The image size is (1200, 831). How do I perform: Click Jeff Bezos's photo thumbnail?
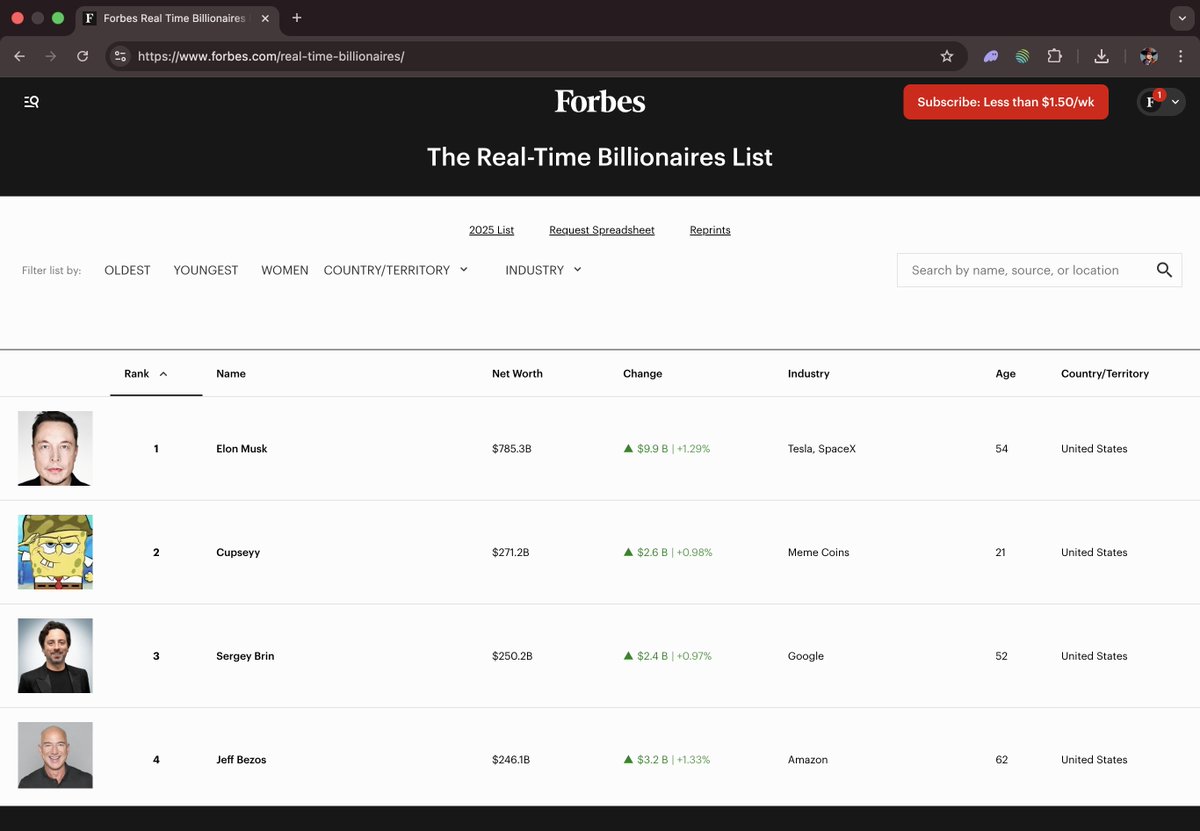tap(55, 755)
